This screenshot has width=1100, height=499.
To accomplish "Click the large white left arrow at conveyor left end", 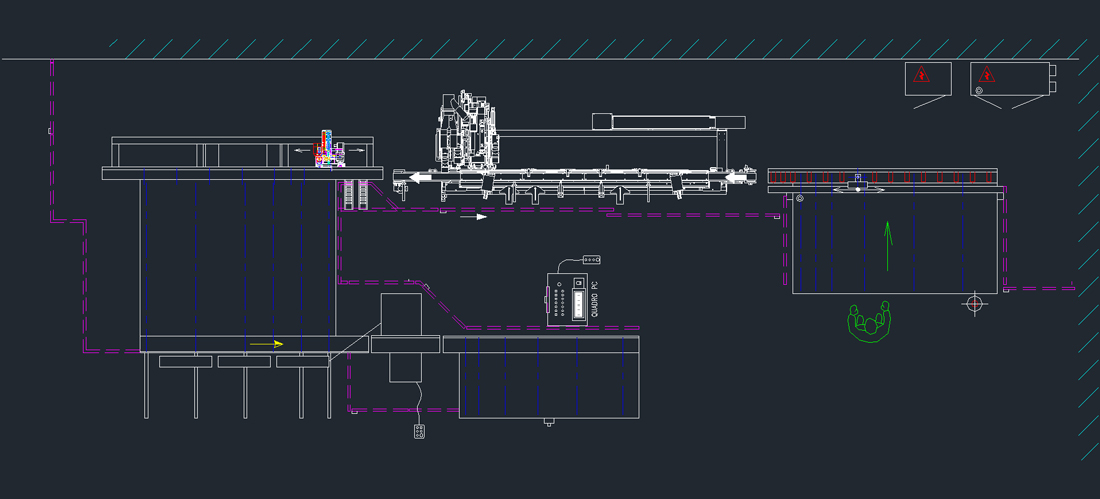I will pyautogui.click(x=419, y=178).
